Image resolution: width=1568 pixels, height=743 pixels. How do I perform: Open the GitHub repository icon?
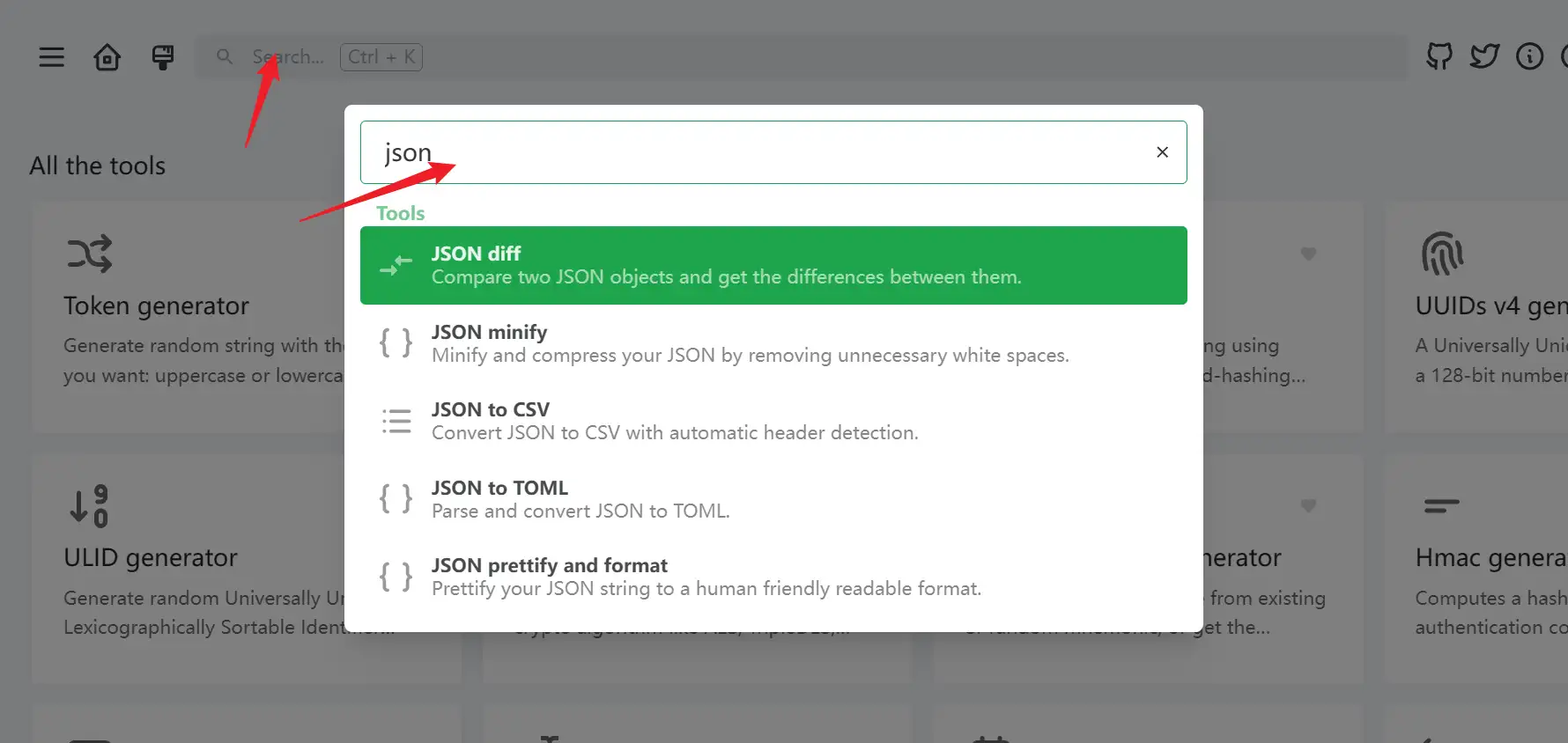[1439, 57]
